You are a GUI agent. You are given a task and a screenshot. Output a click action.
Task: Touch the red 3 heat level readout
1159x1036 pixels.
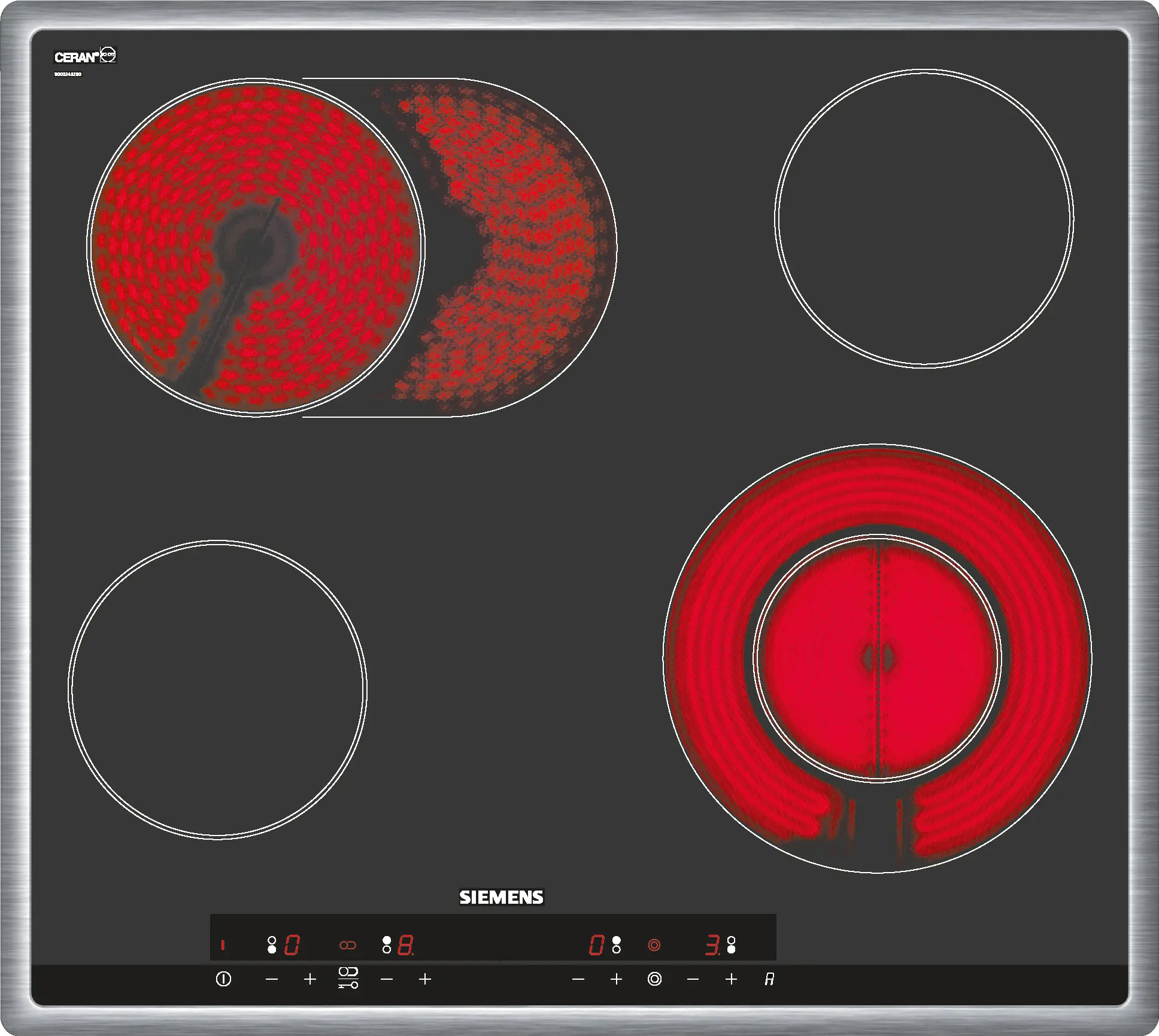[x=712, y=945]
